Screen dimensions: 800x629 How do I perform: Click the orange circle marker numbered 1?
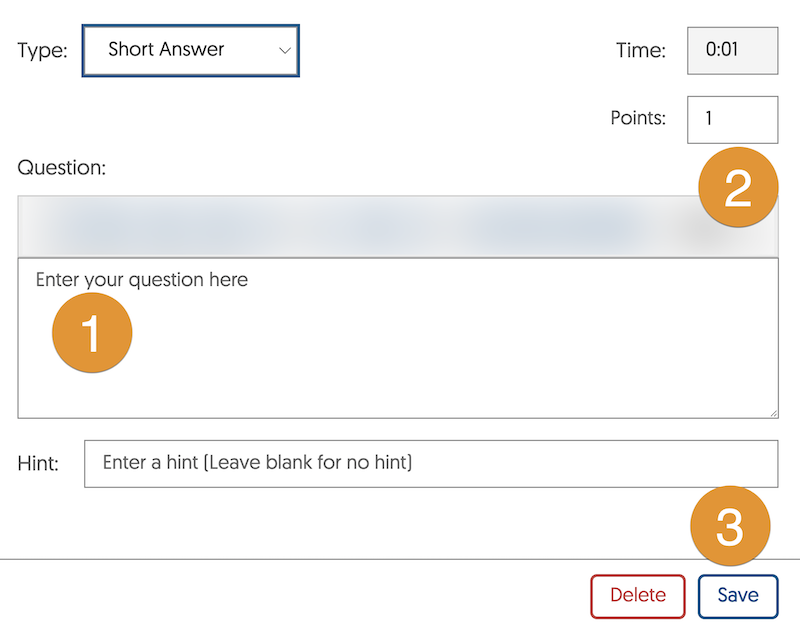(x=92, y=333)
